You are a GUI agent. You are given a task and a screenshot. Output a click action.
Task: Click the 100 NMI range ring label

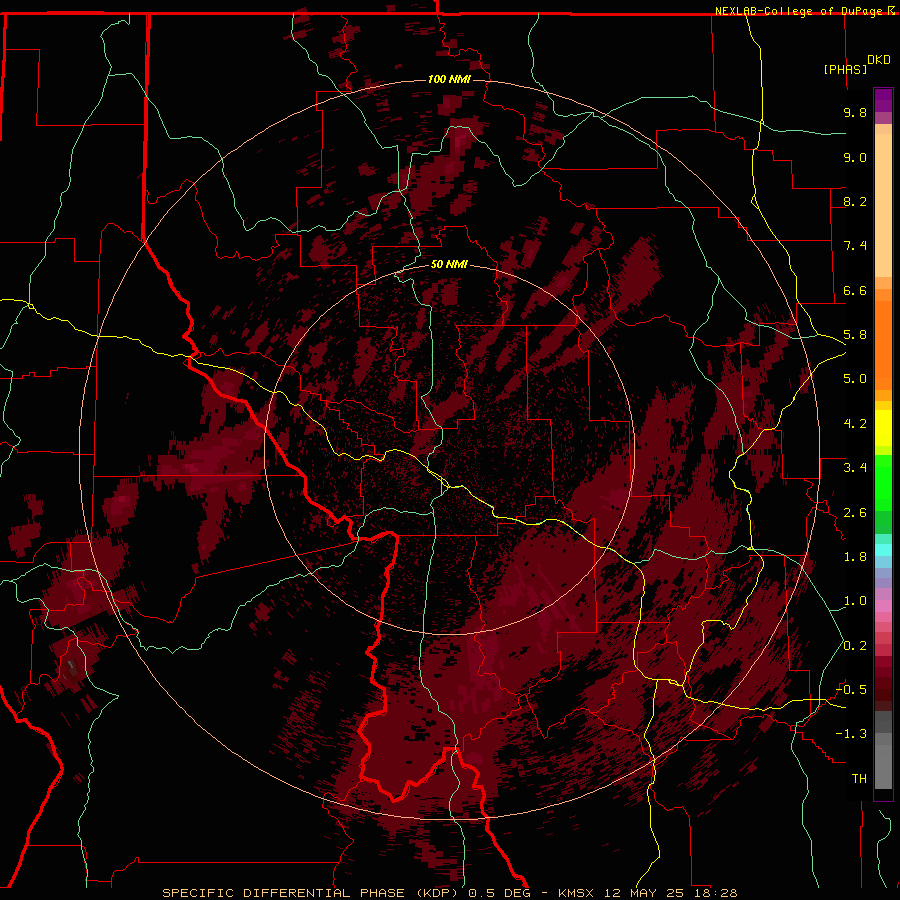(449, 79)
